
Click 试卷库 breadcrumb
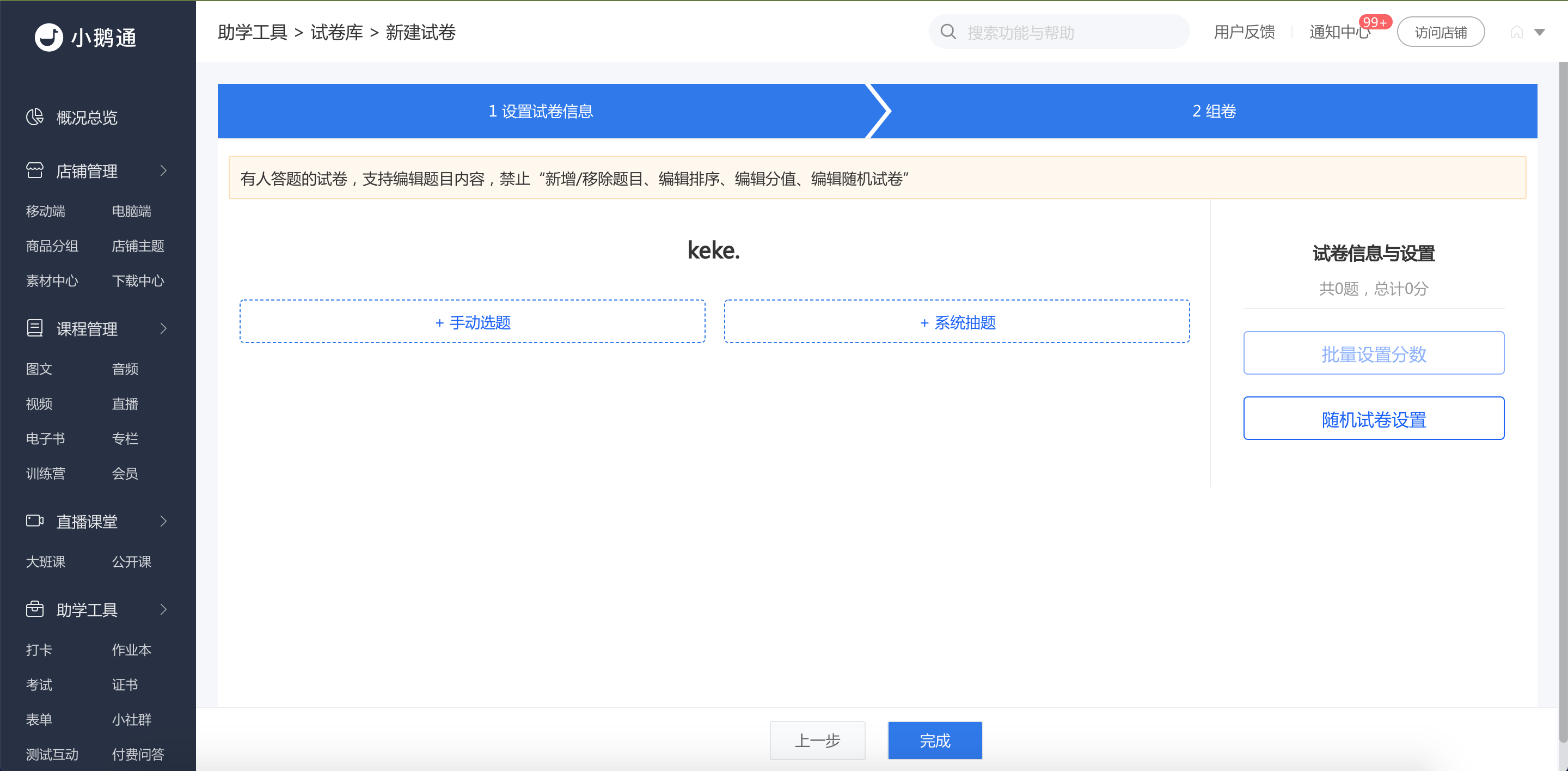click(336, 32)
